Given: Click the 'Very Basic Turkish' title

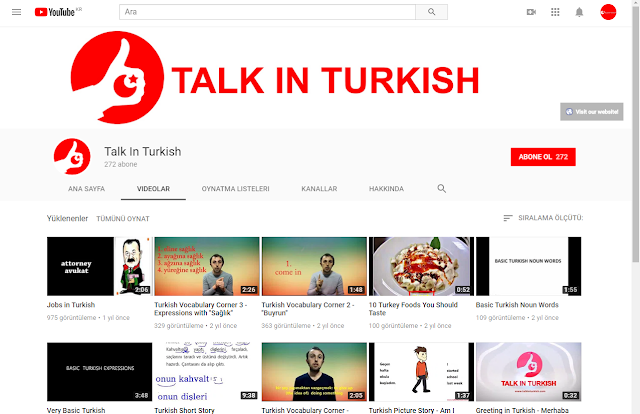Looking at the screenshot, I should pos(76,410).
